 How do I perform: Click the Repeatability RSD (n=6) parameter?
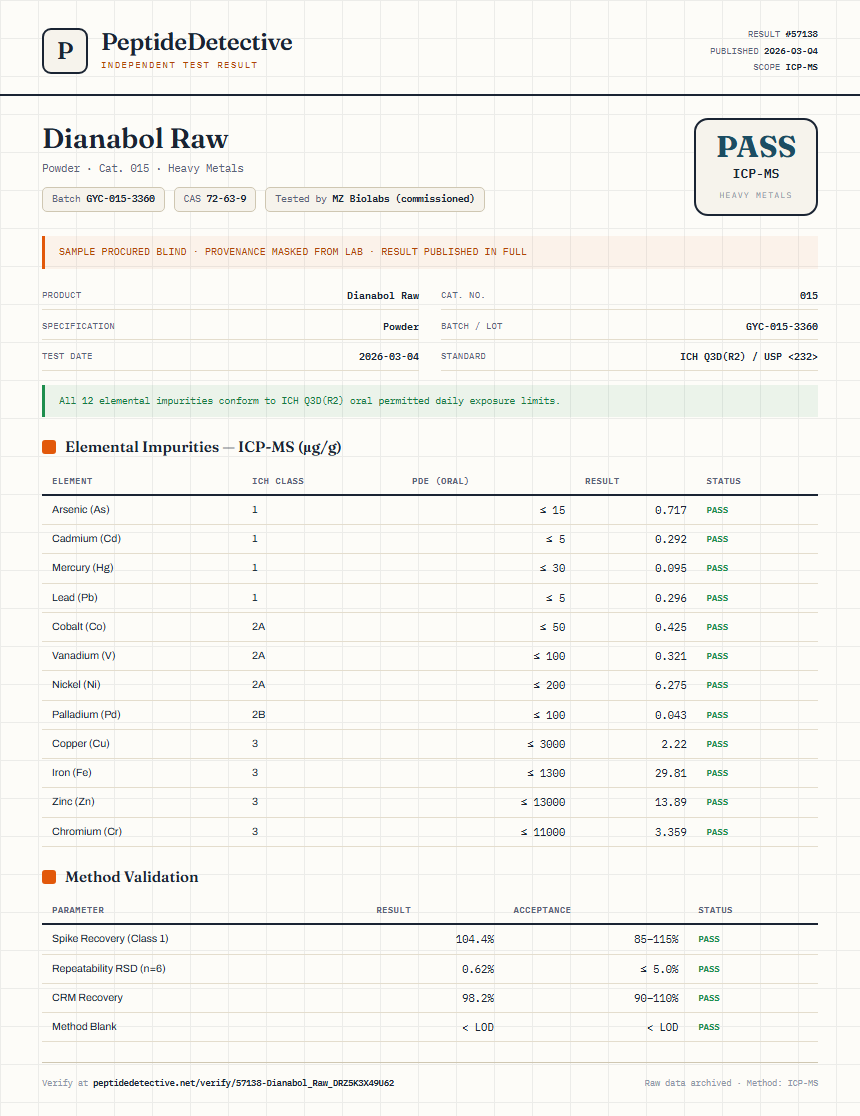point(109,969)
